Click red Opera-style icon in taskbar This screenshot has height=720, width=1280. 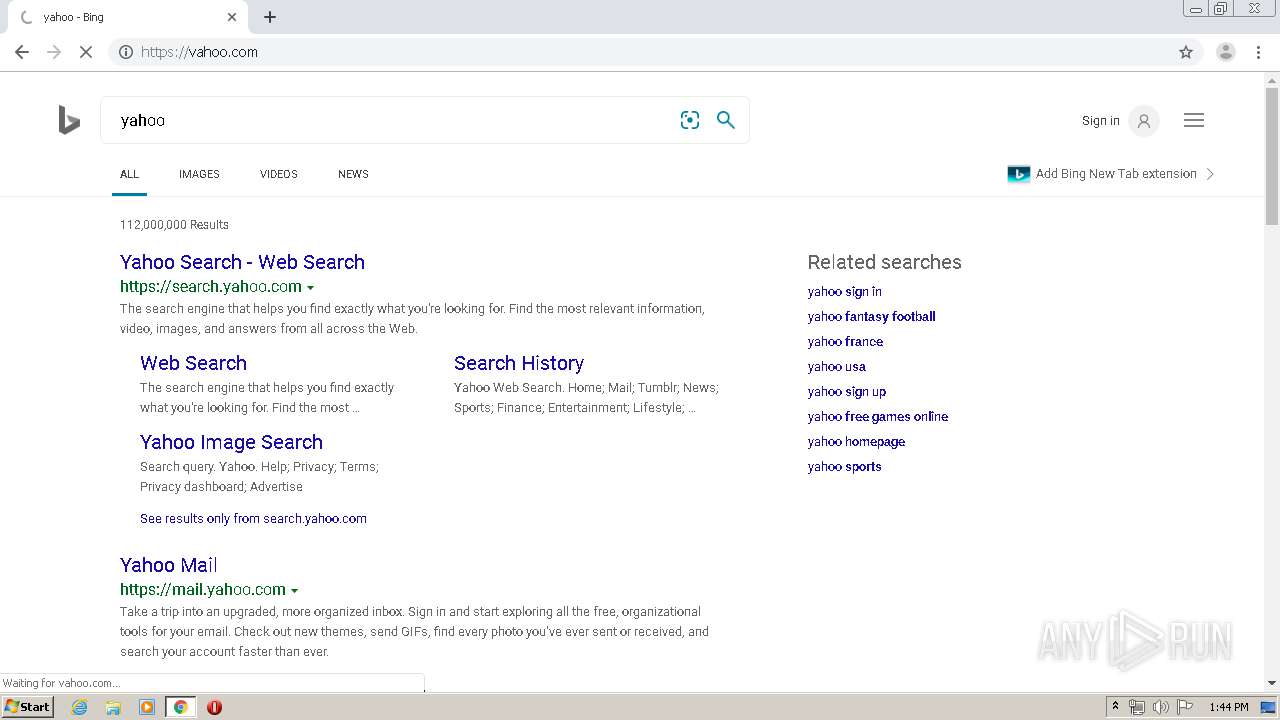pyautogui.click(x=214, y=707)
